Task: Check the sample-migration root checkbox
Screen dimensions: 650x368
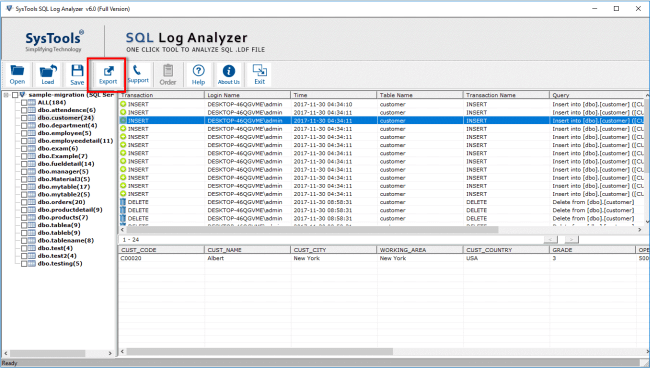Action: [x=15, y=95]
